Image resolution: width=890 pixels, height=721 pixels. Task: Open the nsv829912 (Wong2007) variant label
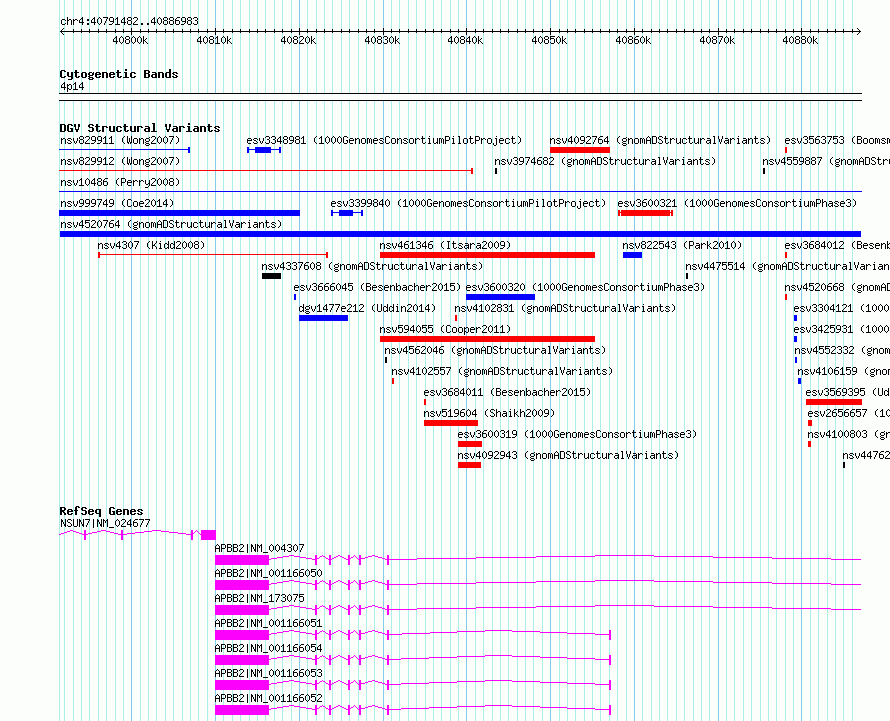click(120, 161)
